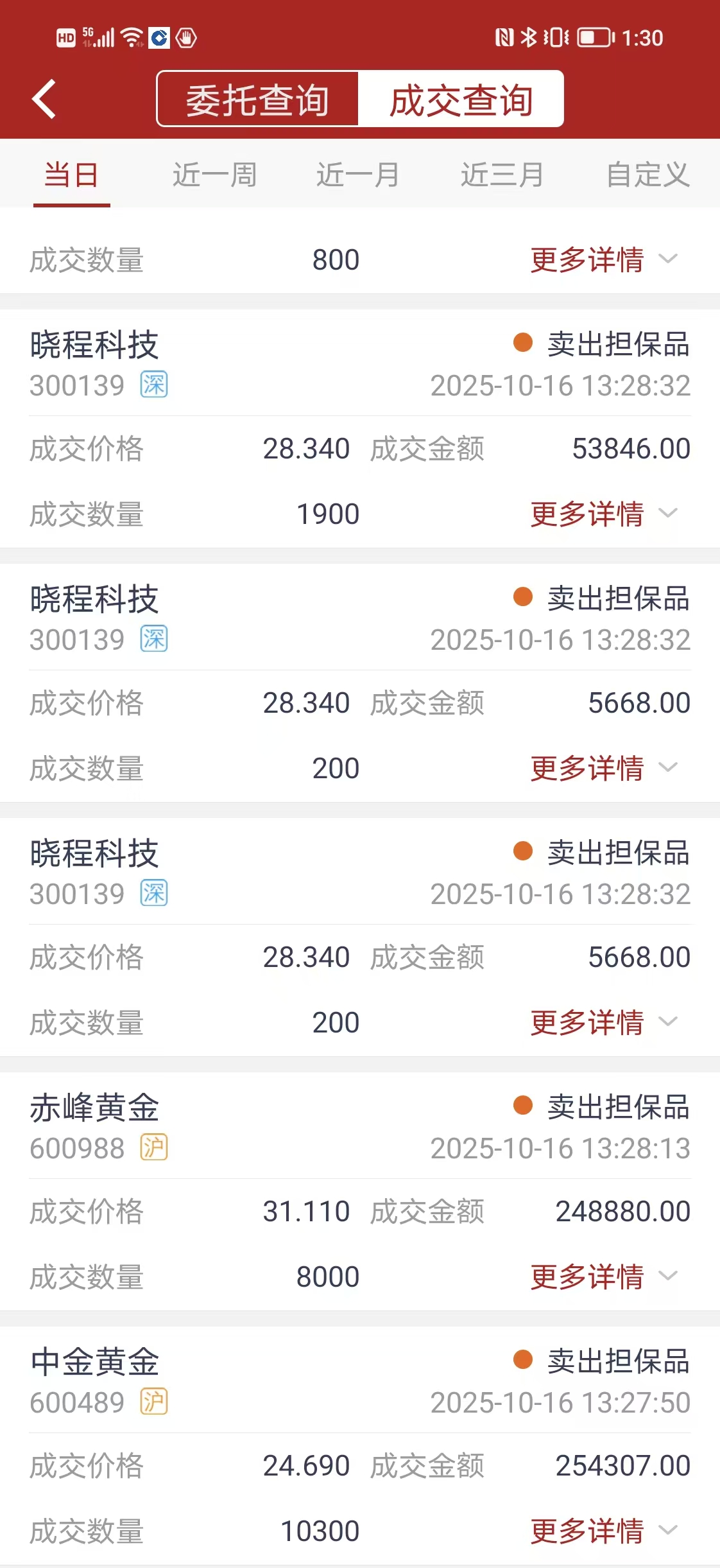
Task: Open the 近一周 tab
Action: (215, 175)
